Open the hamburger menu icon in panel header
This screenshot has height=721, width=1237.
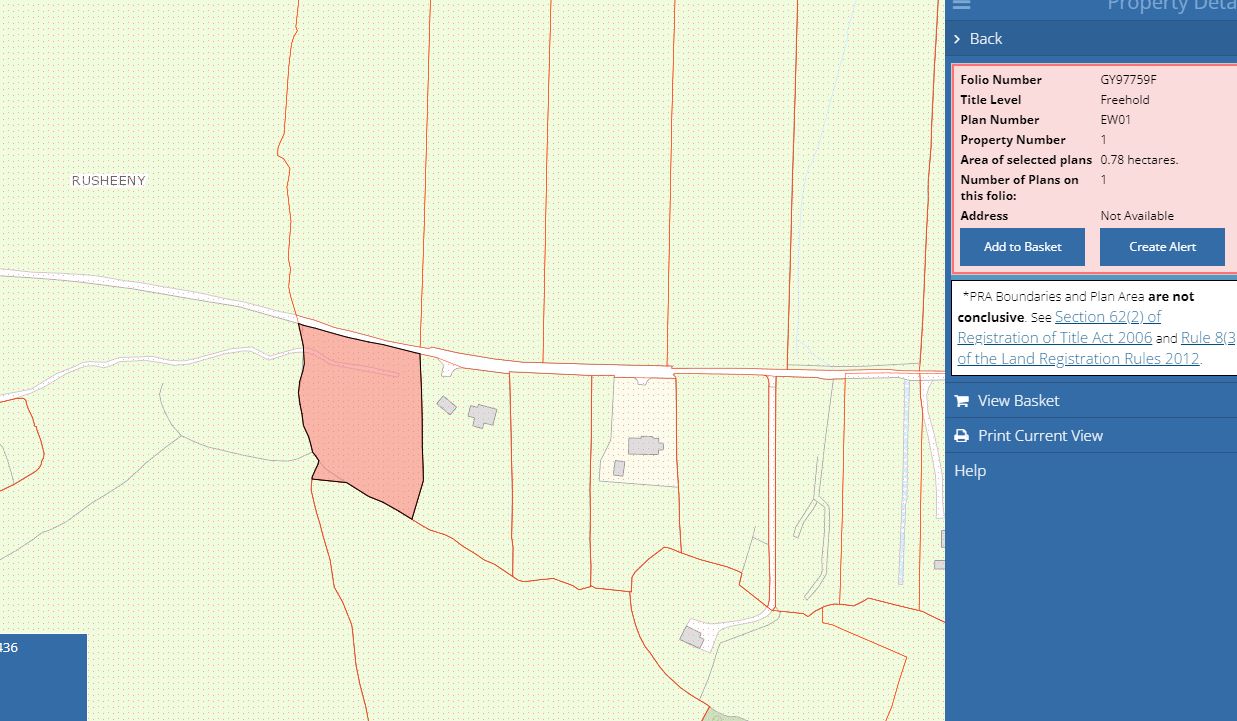(961, 5)
